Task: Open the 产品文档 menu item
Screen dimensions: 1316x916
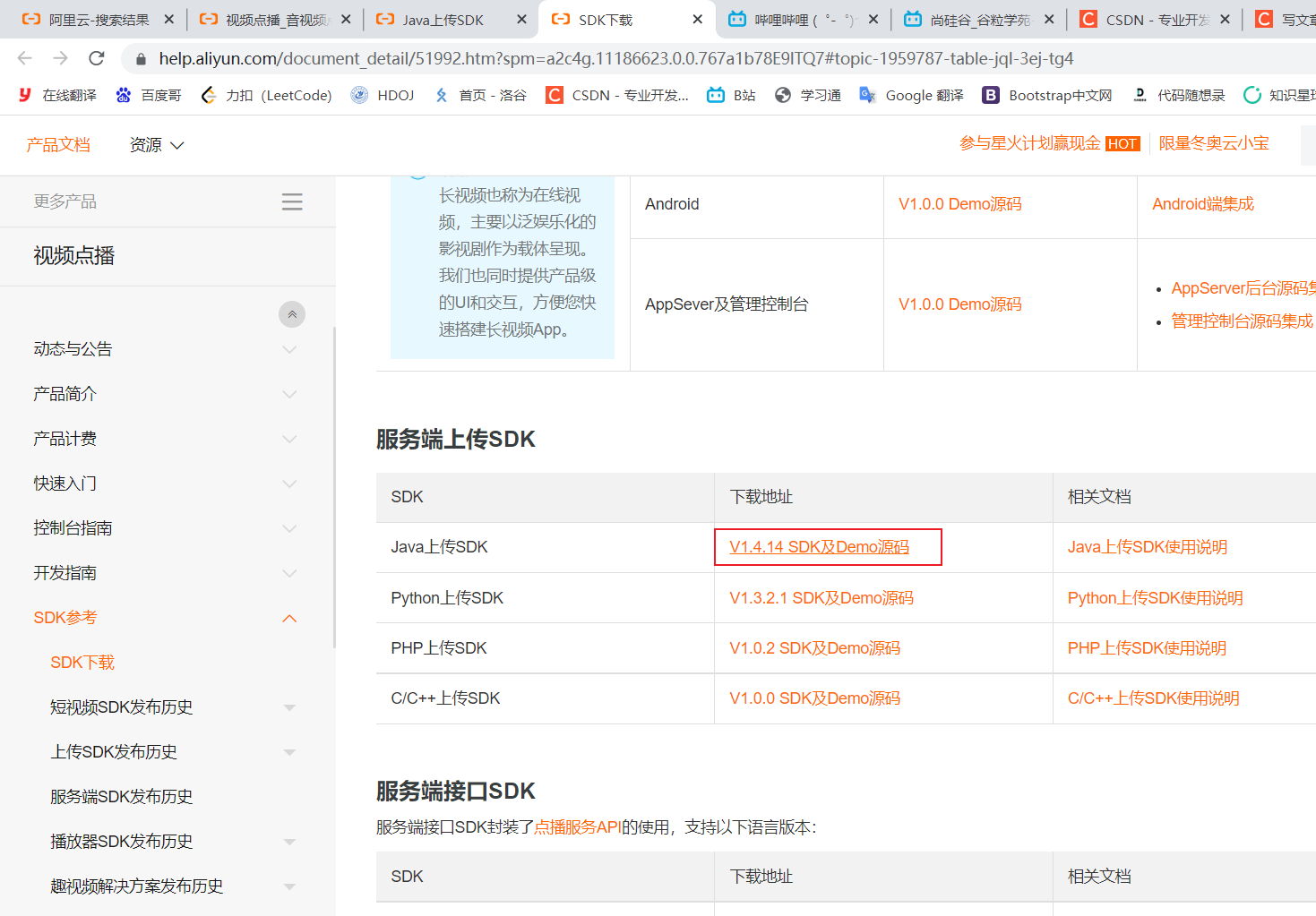Action: (x=58, y=144)
